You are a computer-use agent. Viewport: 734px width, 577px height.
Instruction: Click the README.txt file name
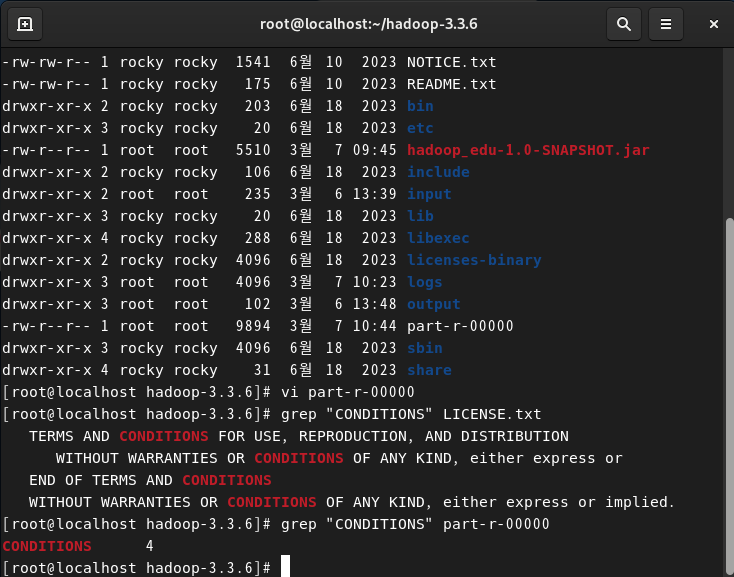[x=451, y=84]
